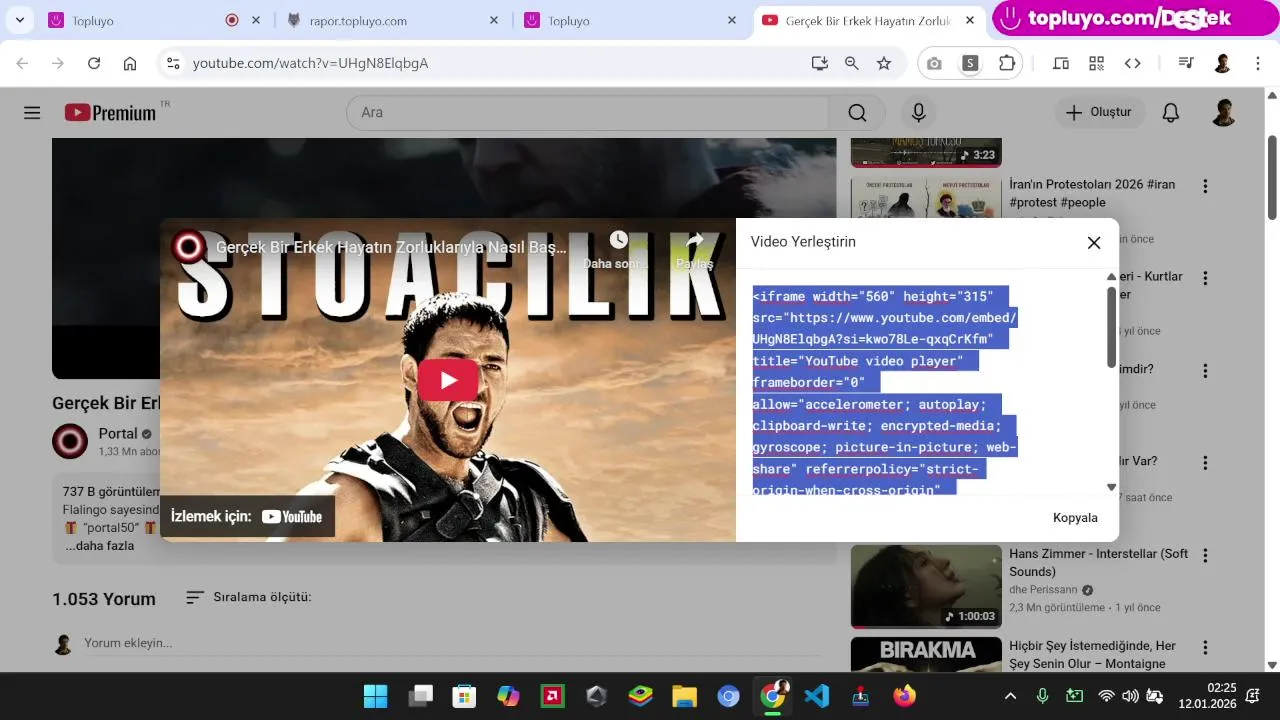Click embed code scrollbar up arrow
This screenshot has width=1280, height=720.
(x=1111, y=277)
